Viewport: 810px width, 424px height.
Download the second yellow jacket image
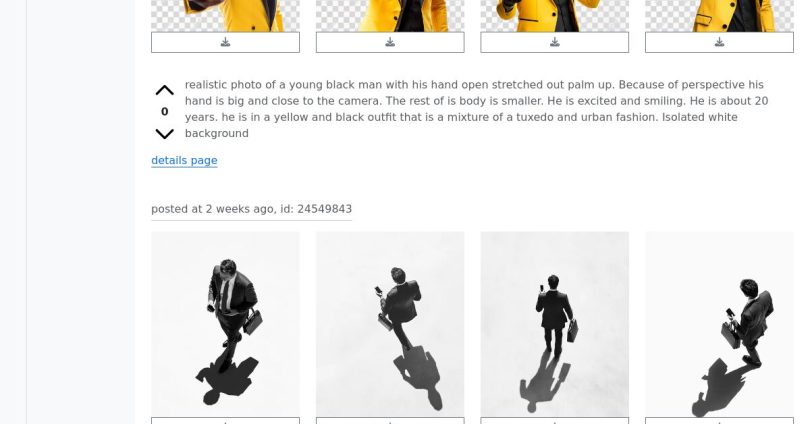pyautogui.click(x=390, y=42)
